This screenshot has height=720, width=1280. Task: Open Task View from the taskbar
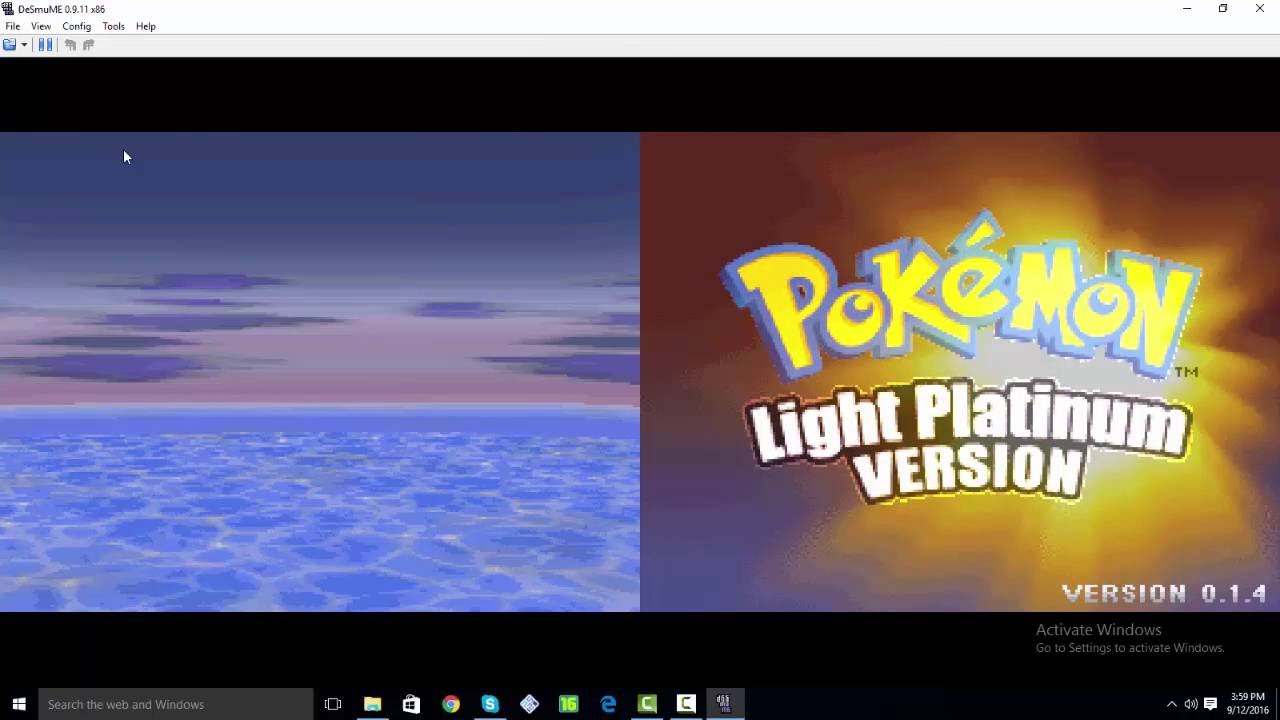pos(333,704)
